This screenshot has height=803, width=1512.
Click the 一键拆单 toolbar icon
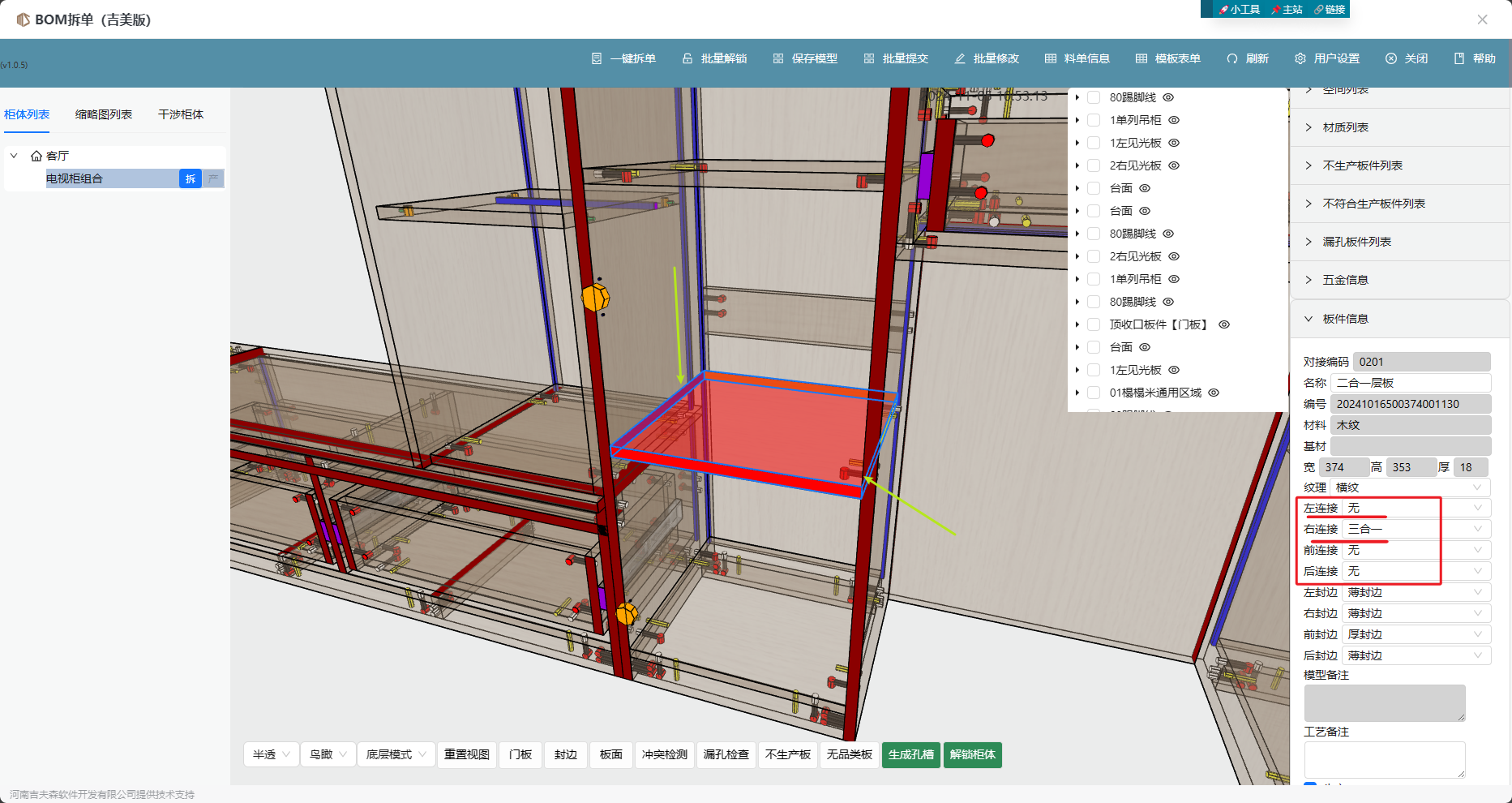tap(597, 58)
